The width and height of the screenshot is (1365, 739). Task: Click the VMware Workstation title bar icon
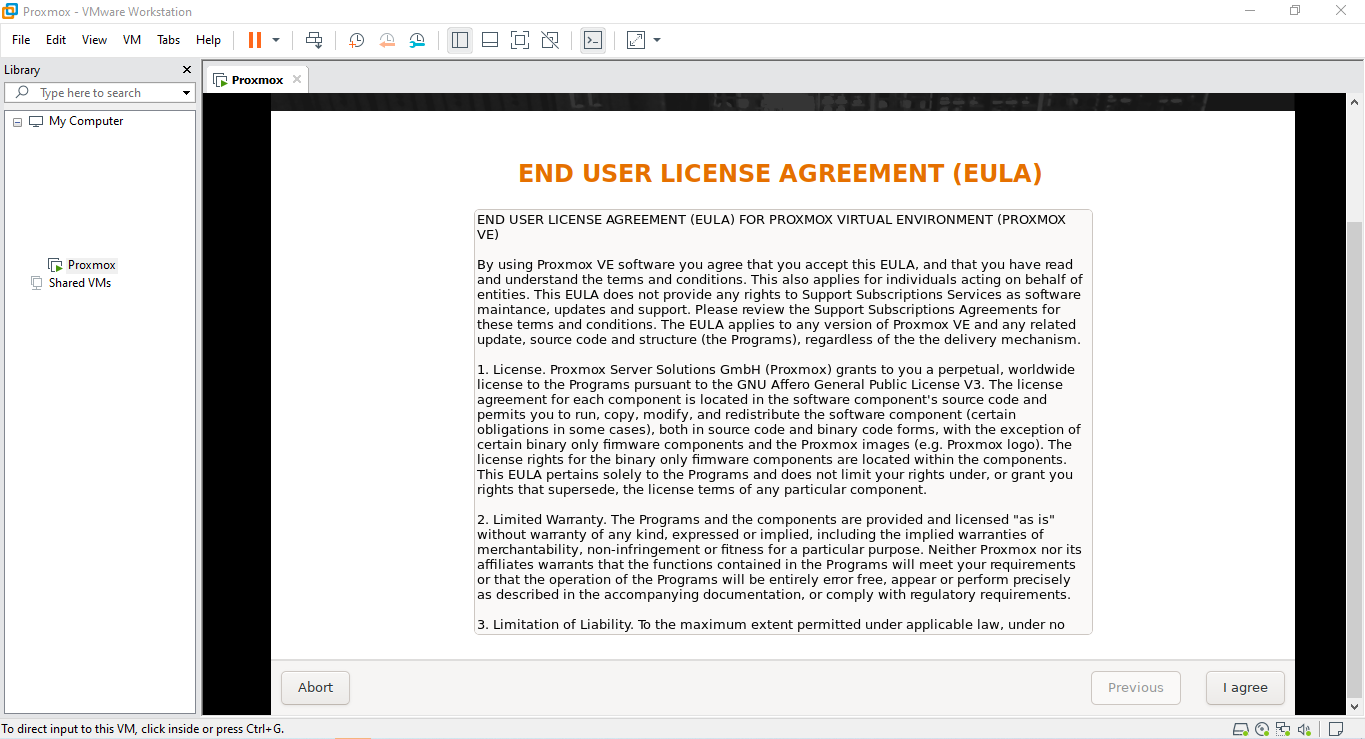click(11, 11)
